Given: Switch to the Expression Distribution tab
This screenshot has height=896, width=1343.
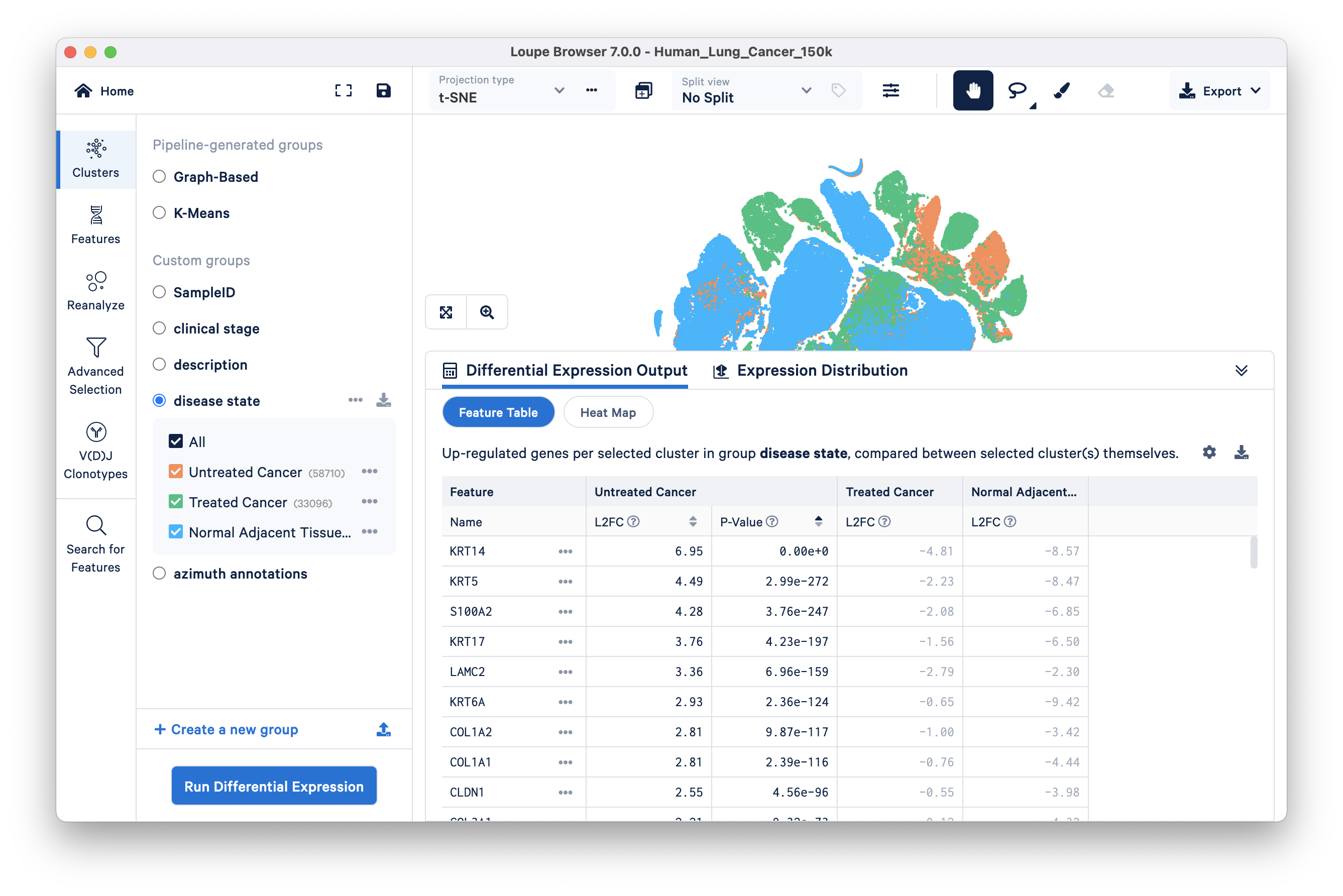Looking at the screenshot, I should point(811,370).
